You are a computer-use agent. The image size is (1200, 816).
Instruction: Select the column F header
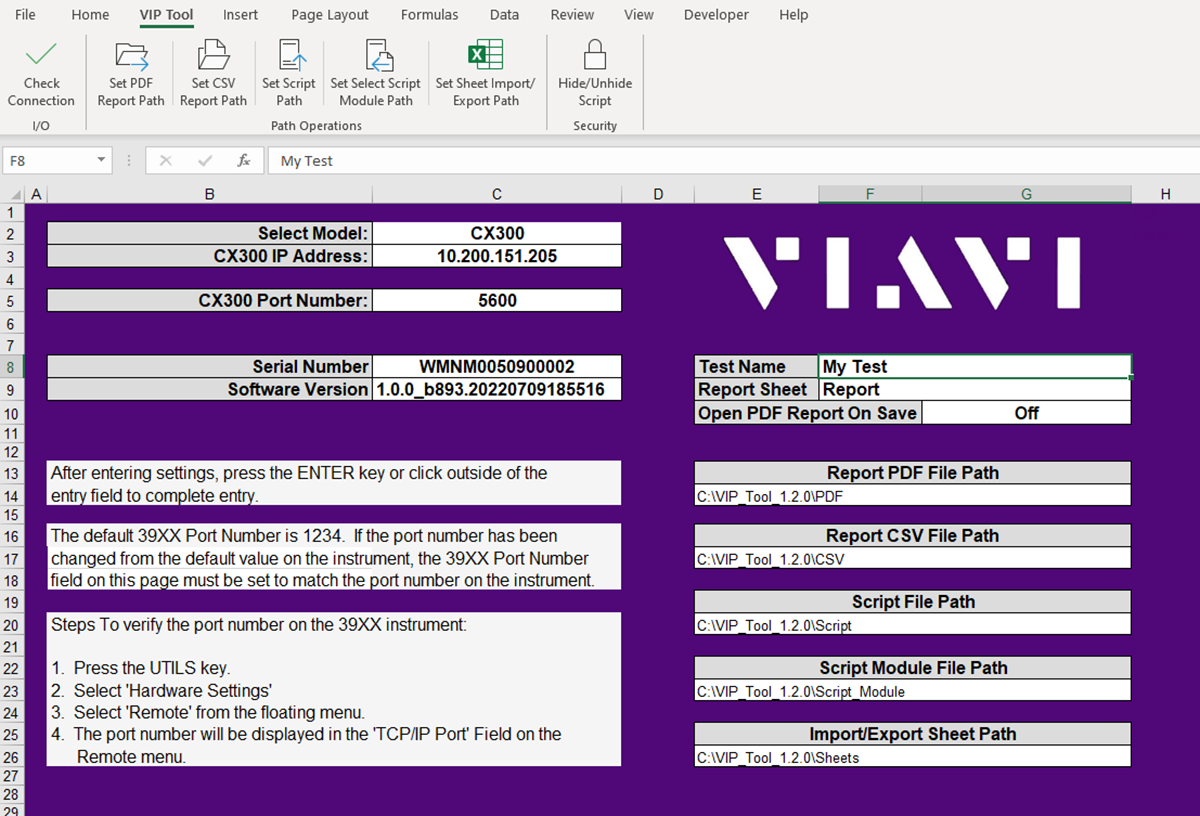click(869, 193)
